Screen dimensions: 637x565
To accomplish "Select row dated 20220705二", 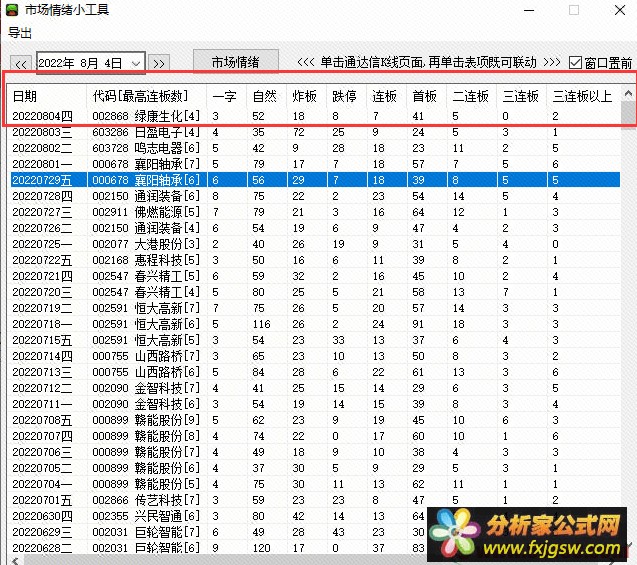I will pyautogui.click(x=313, y=468).
